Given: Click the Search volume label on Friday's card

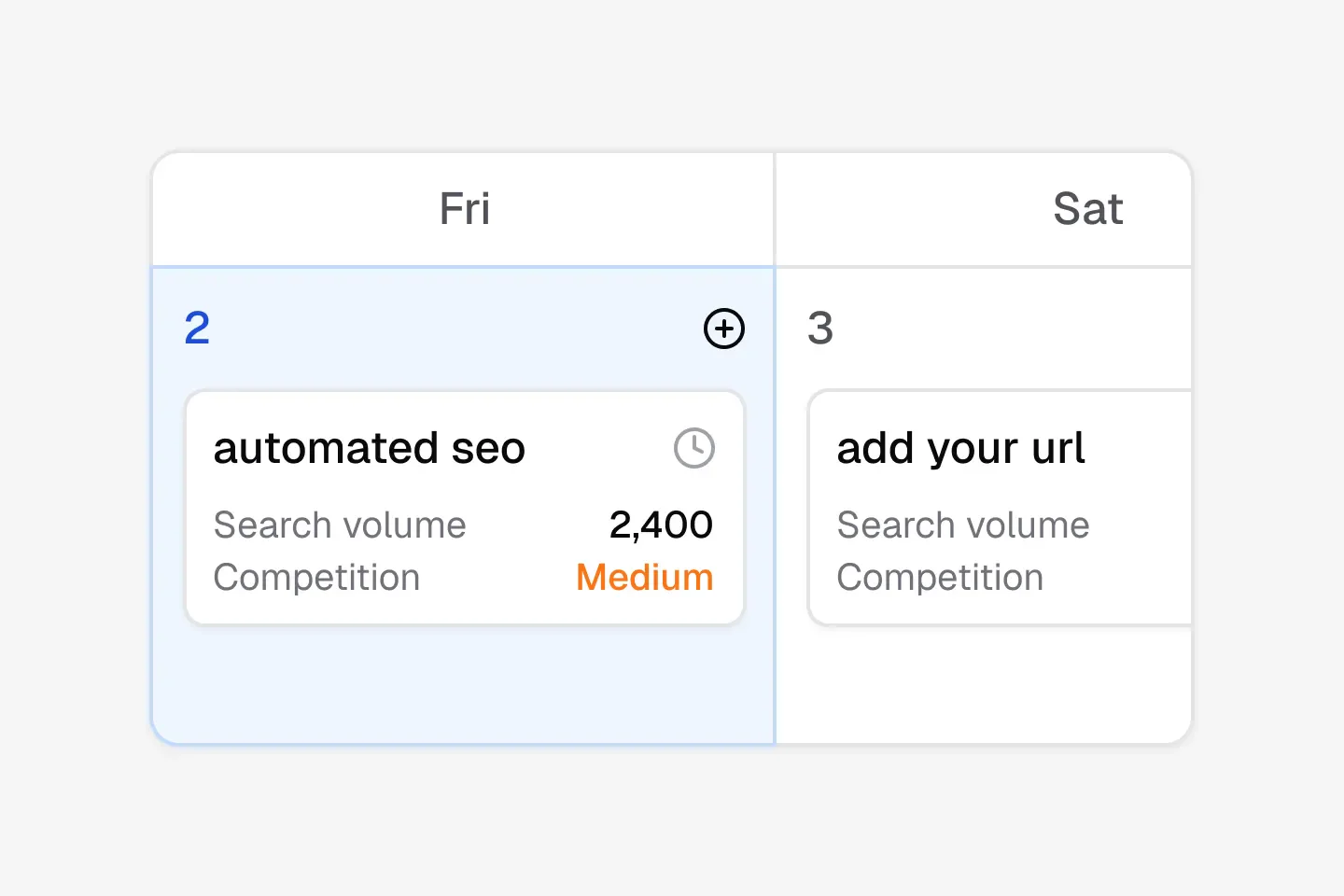Looking at the screenshot, I should tap(340, 525).
